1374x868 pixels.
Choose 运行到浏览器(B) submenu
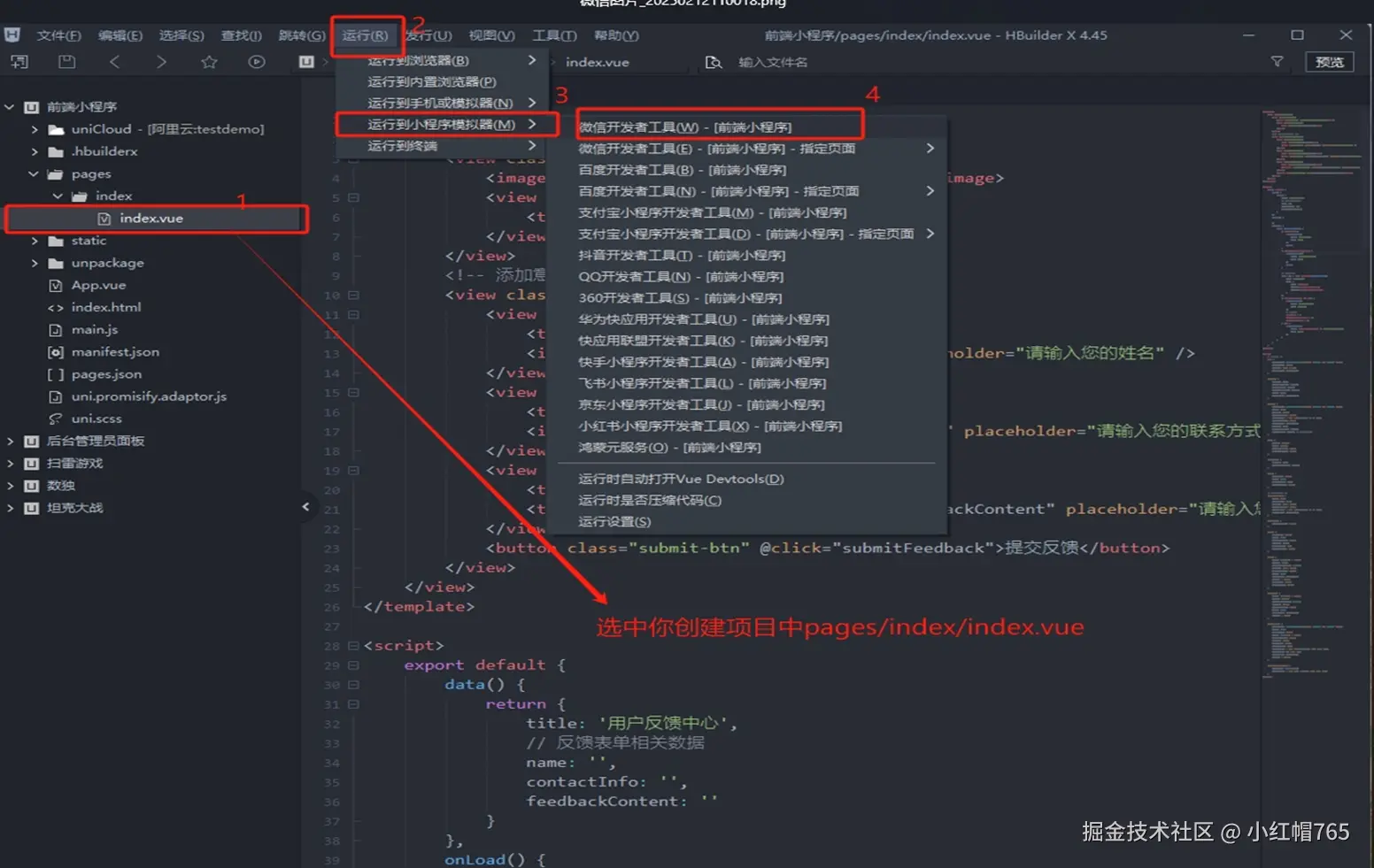point(441,60)
